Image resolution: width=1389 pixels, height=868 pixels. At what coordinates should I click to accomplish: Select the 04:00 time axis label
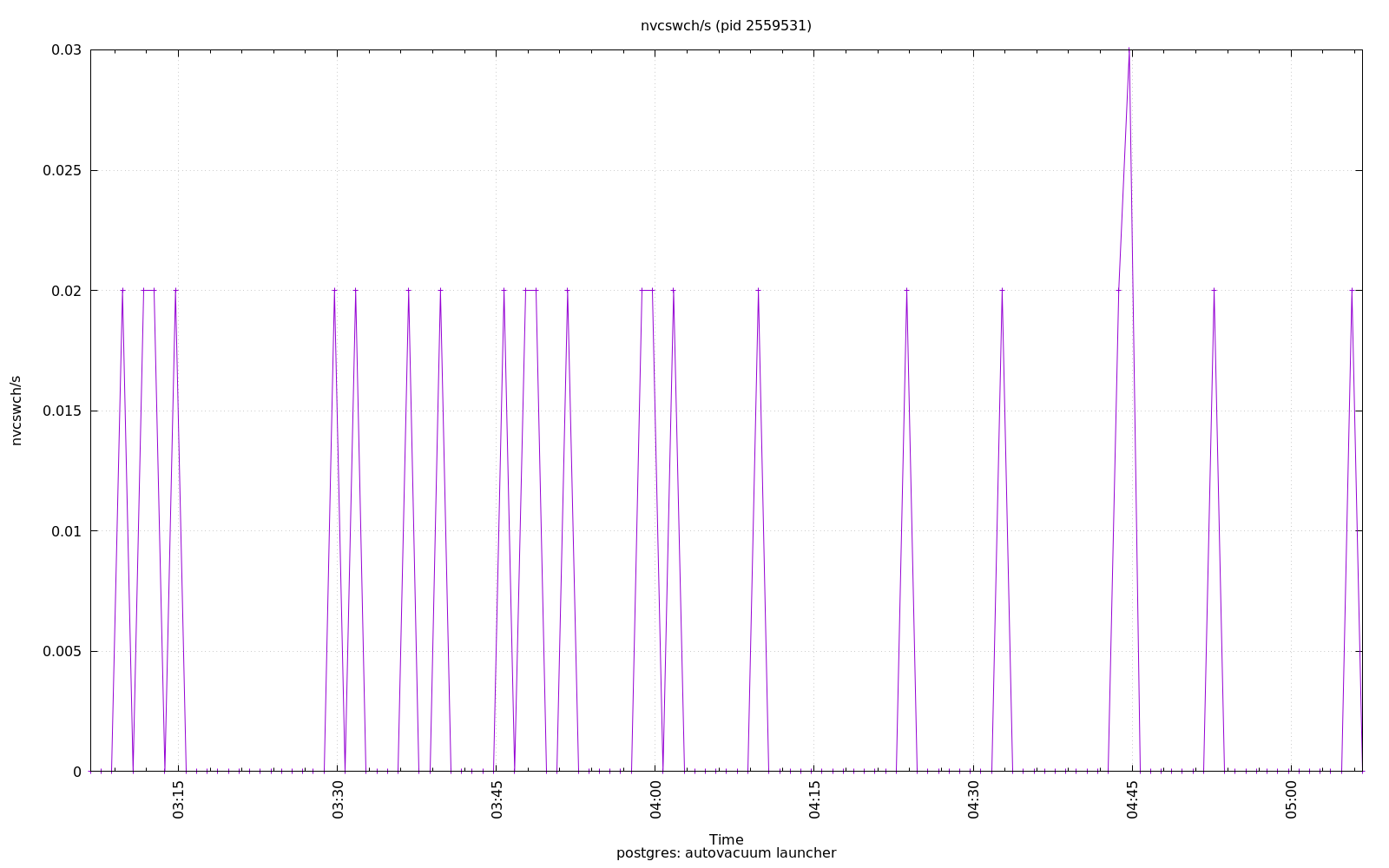(655, 799)
